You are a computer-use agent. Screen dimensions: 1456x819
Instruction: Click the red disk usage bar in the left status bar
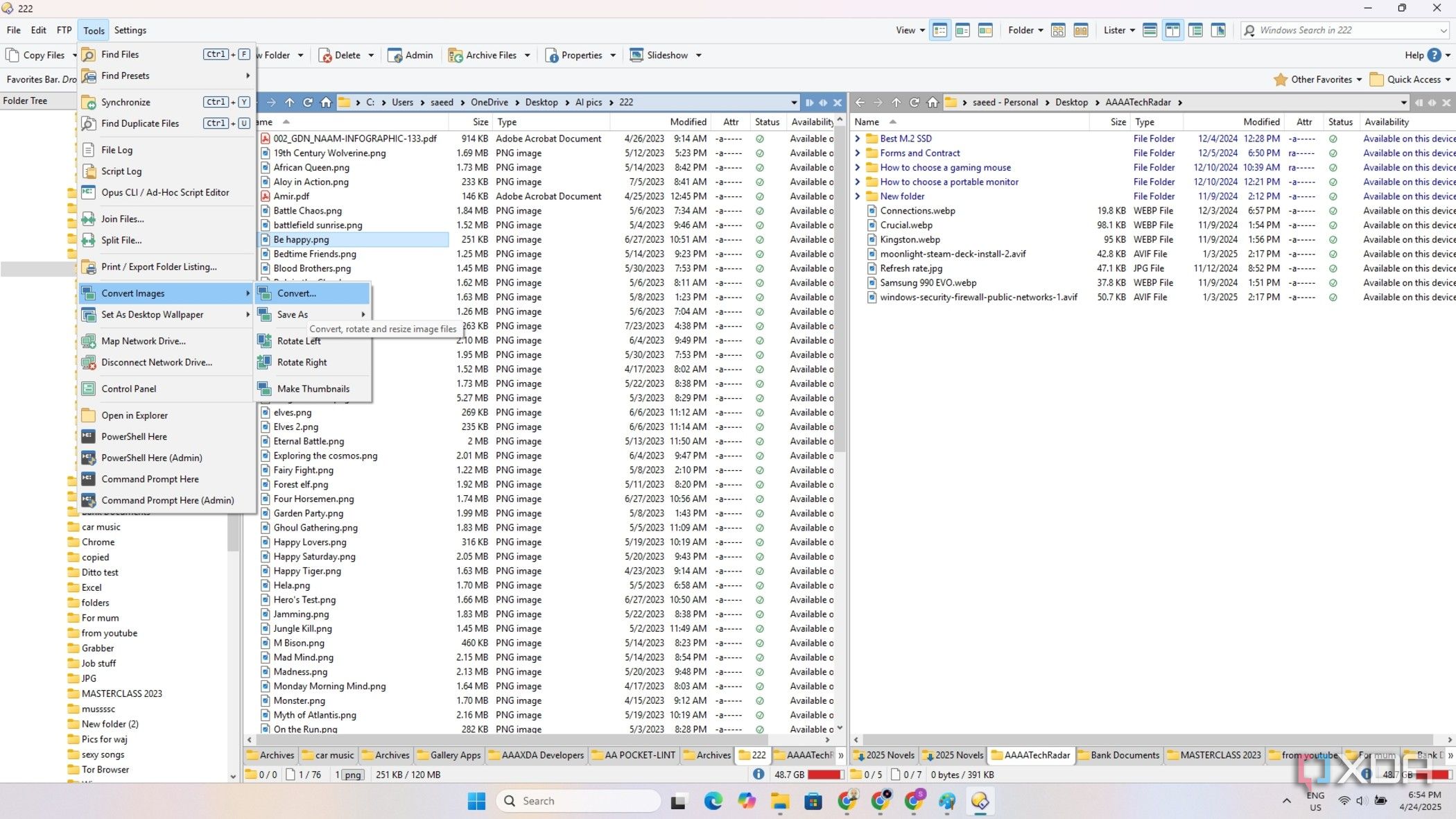(x=825, y=775)
